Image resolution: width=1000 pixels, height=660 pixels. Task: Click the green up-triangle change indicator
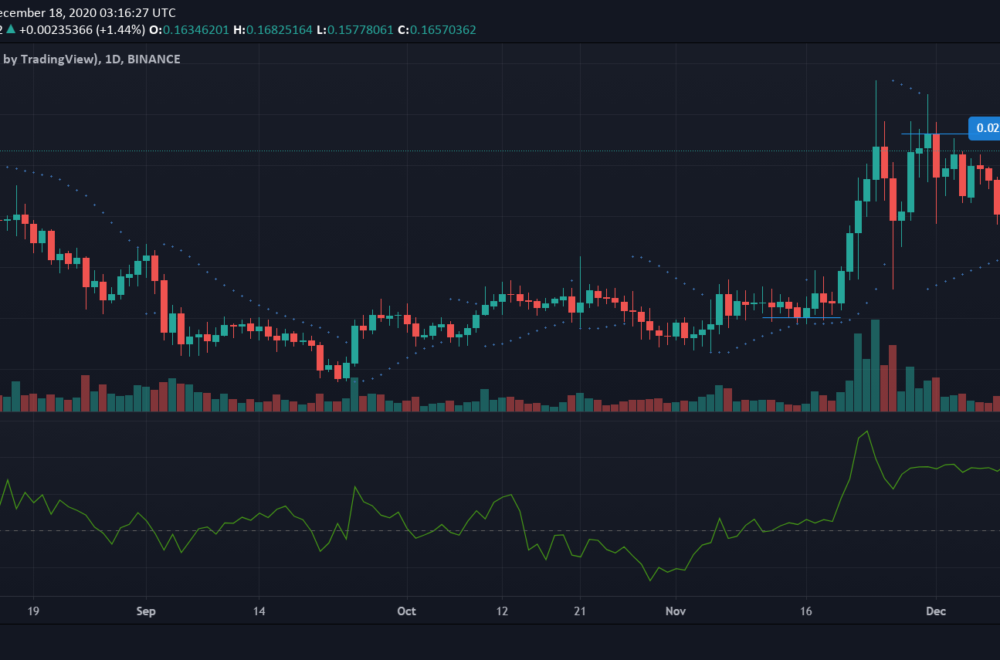(x=11, y=29)
